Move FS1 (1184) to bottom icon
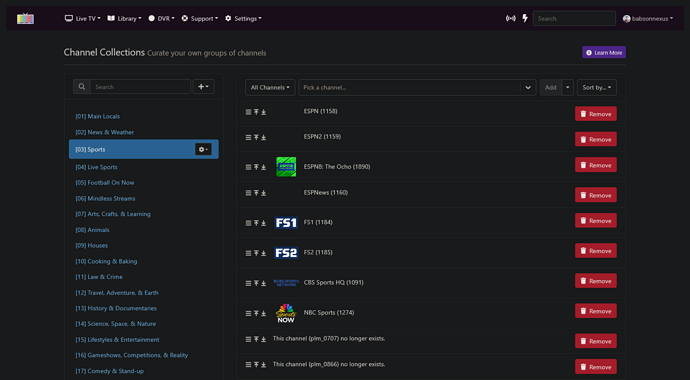The width and height of the screenshot is (690, 380). [x=264, y=223]
